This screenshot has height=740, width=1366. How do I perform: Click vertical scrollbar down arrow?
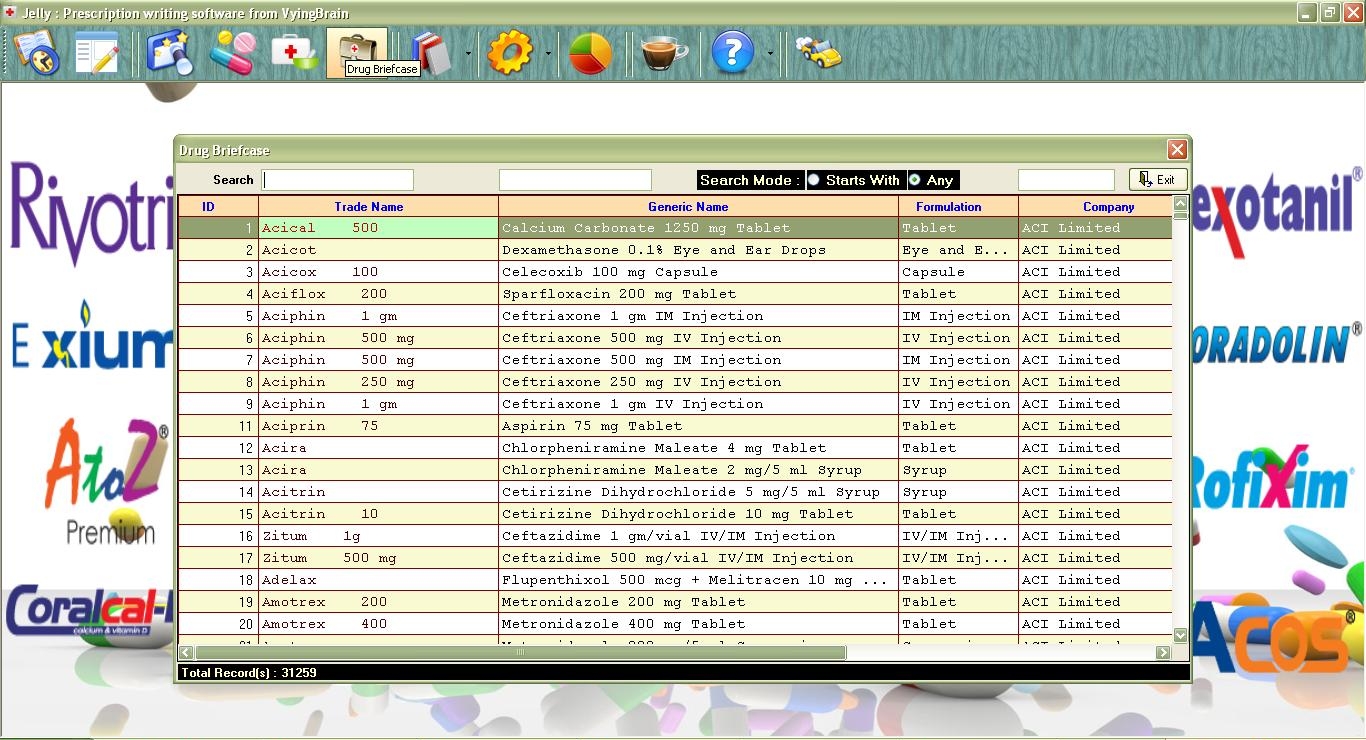coord(1180,635)
